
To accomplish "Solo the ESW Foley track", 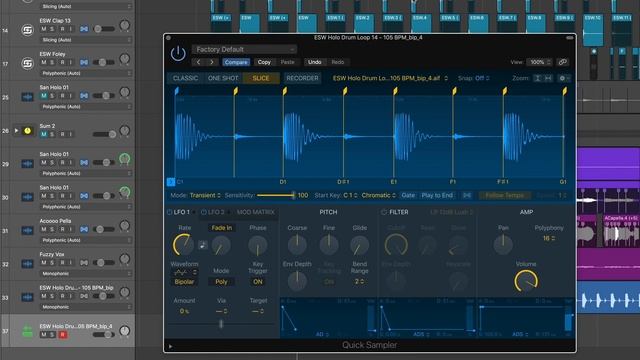I will 52,62.
